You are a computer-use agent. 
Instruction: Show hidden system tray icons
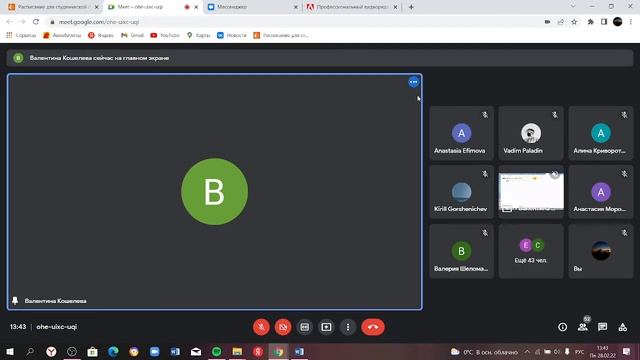pyautogui.click(x=527, y=351)
